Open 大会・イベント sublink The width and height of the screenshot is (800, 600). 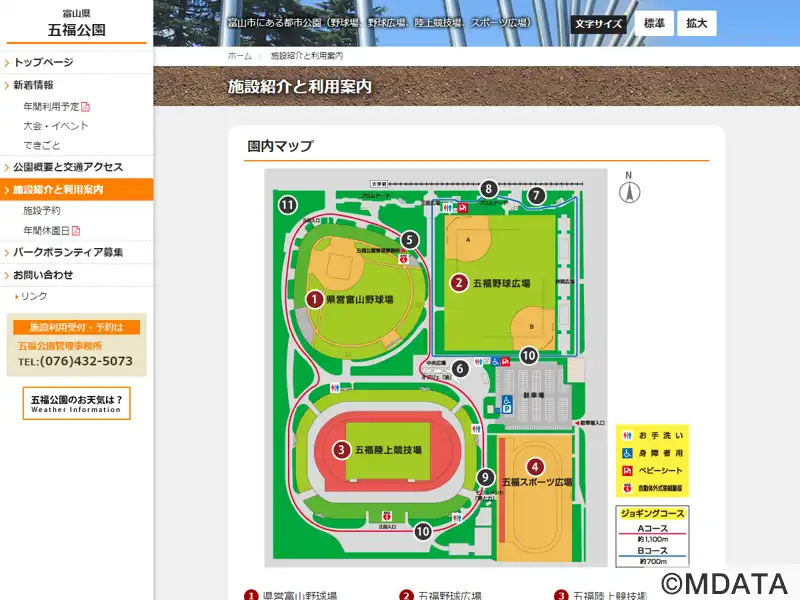pyautogui.click(x=56, y=126)
